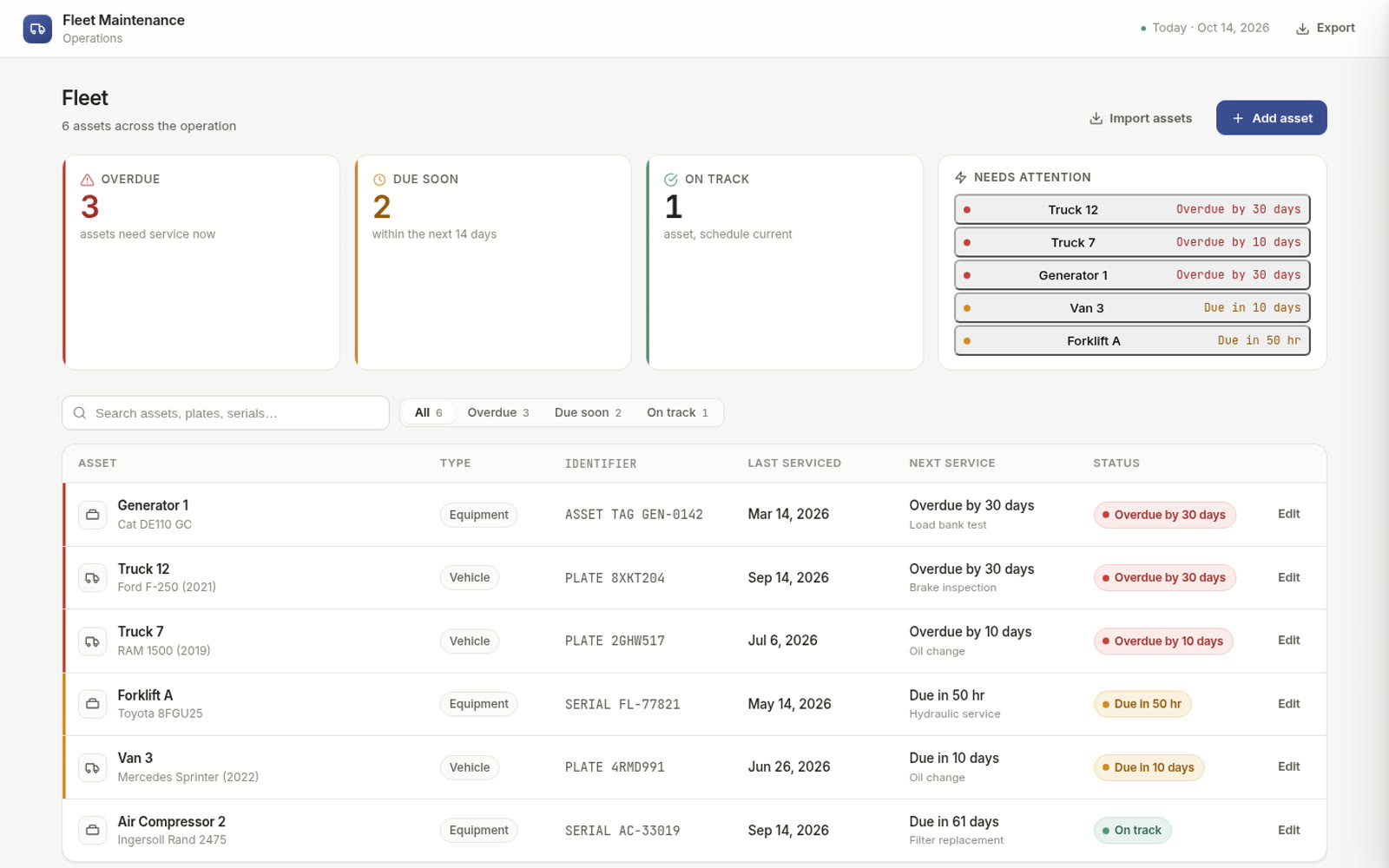Select the Overdue filter tab
Screen dimensions: 1389x868
click(498, 412)
